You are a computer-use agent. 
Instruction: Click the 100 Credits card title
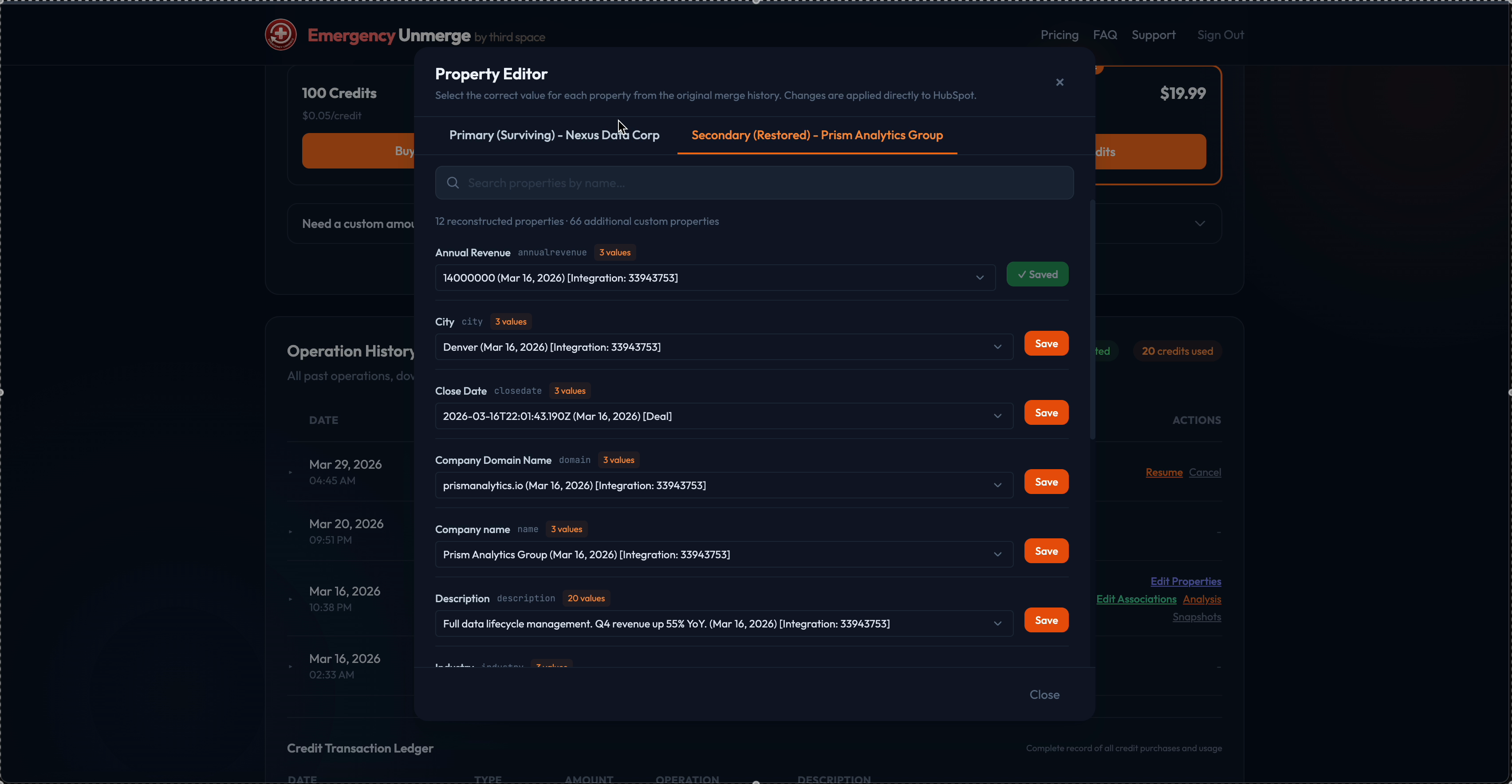(339, 93)
